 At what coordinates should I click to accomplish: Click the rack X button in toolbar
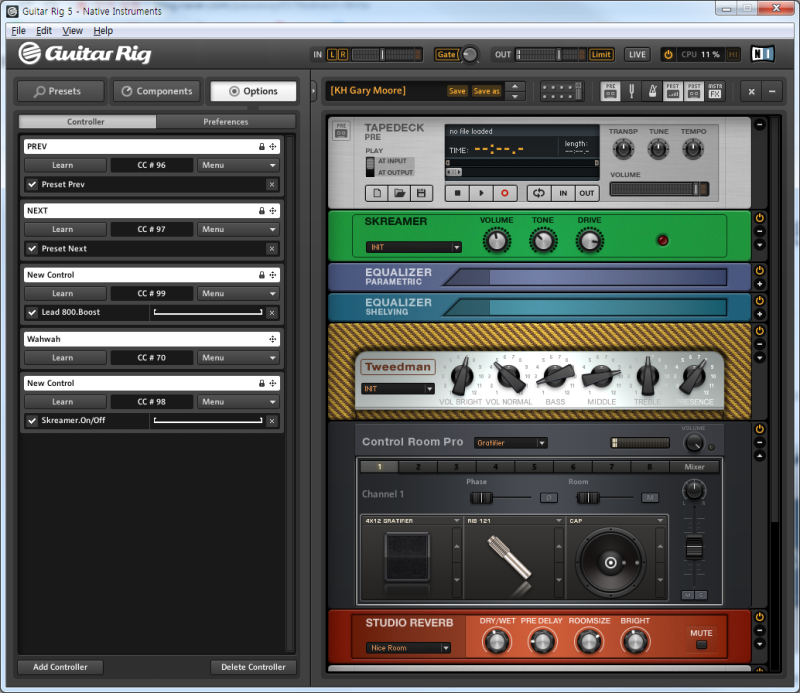tap(752, 92)
